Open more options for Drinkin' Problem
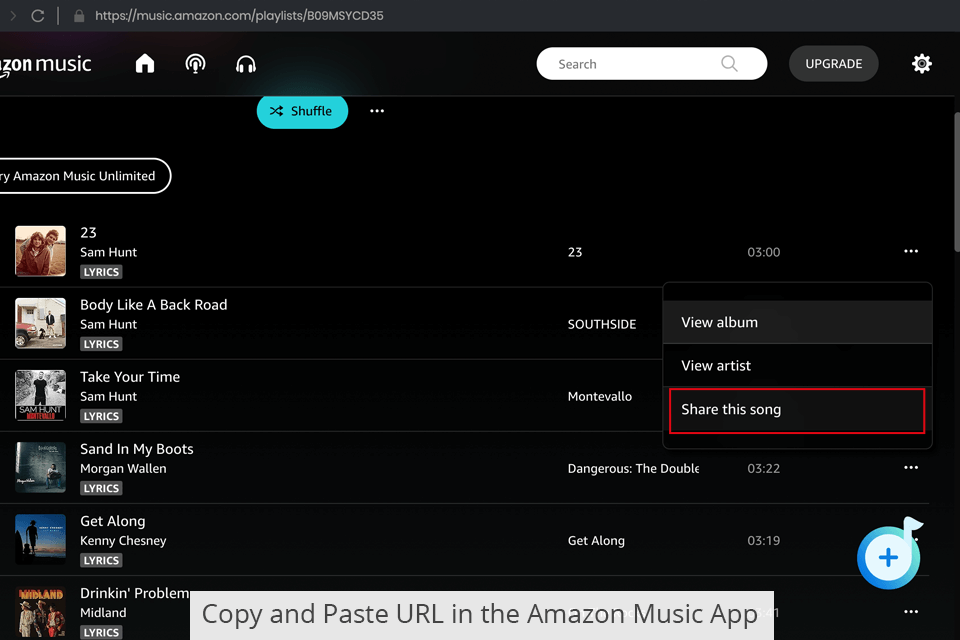 911,611
